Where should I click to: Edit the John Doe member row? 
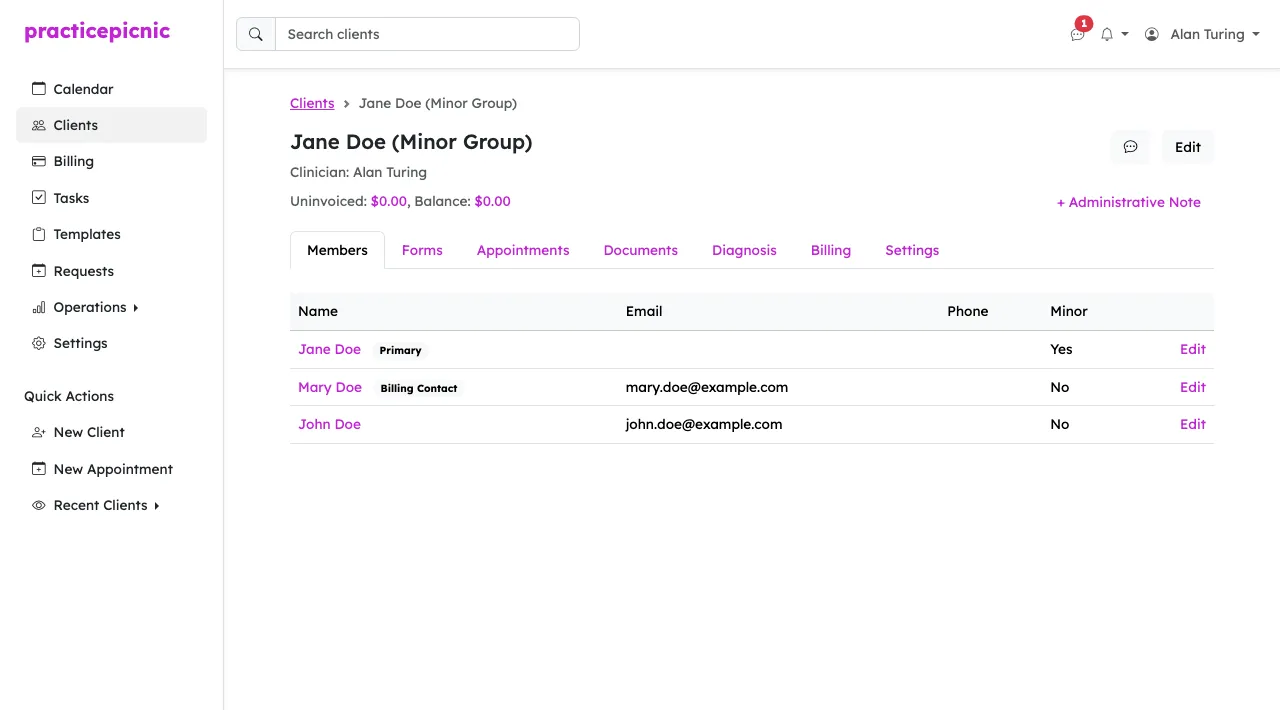tap(1193, 424)
